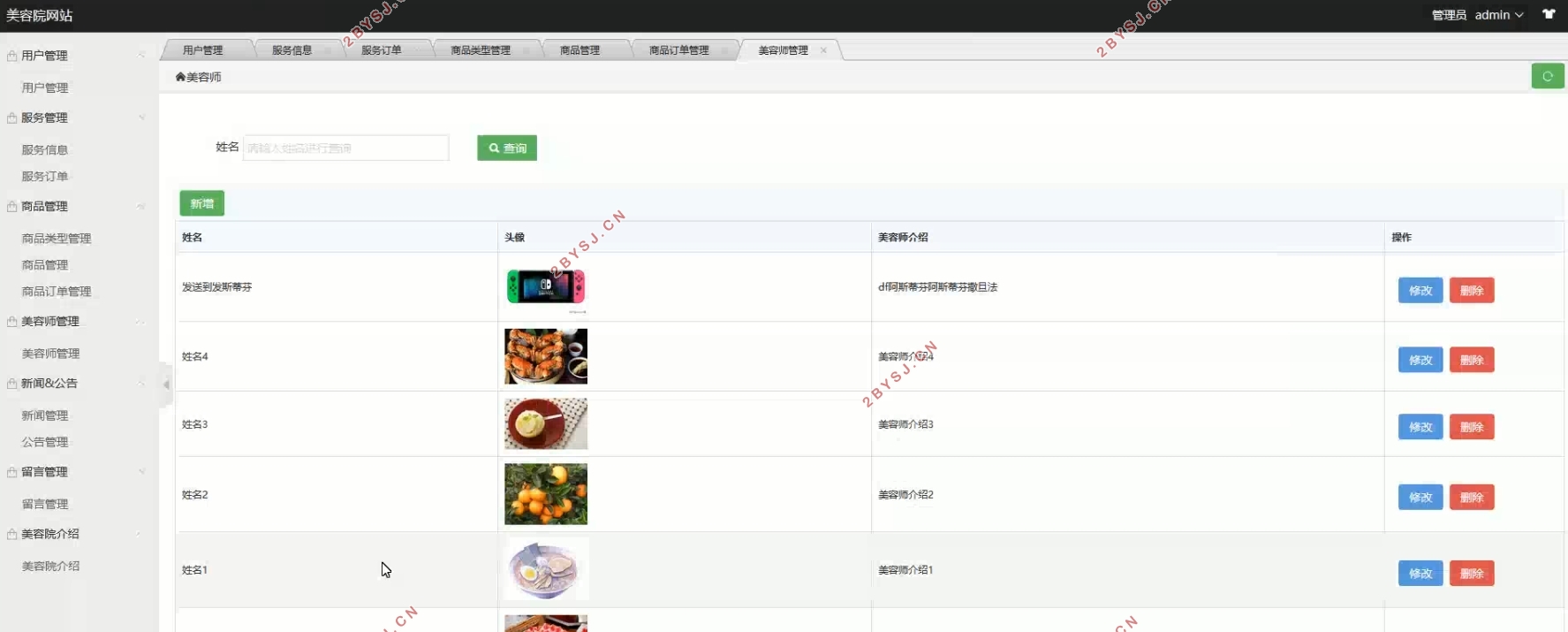Viewport: 1568px width, 632px height.
Task: Open the oranges avatar for 姓名2
Action: [546, 494]
